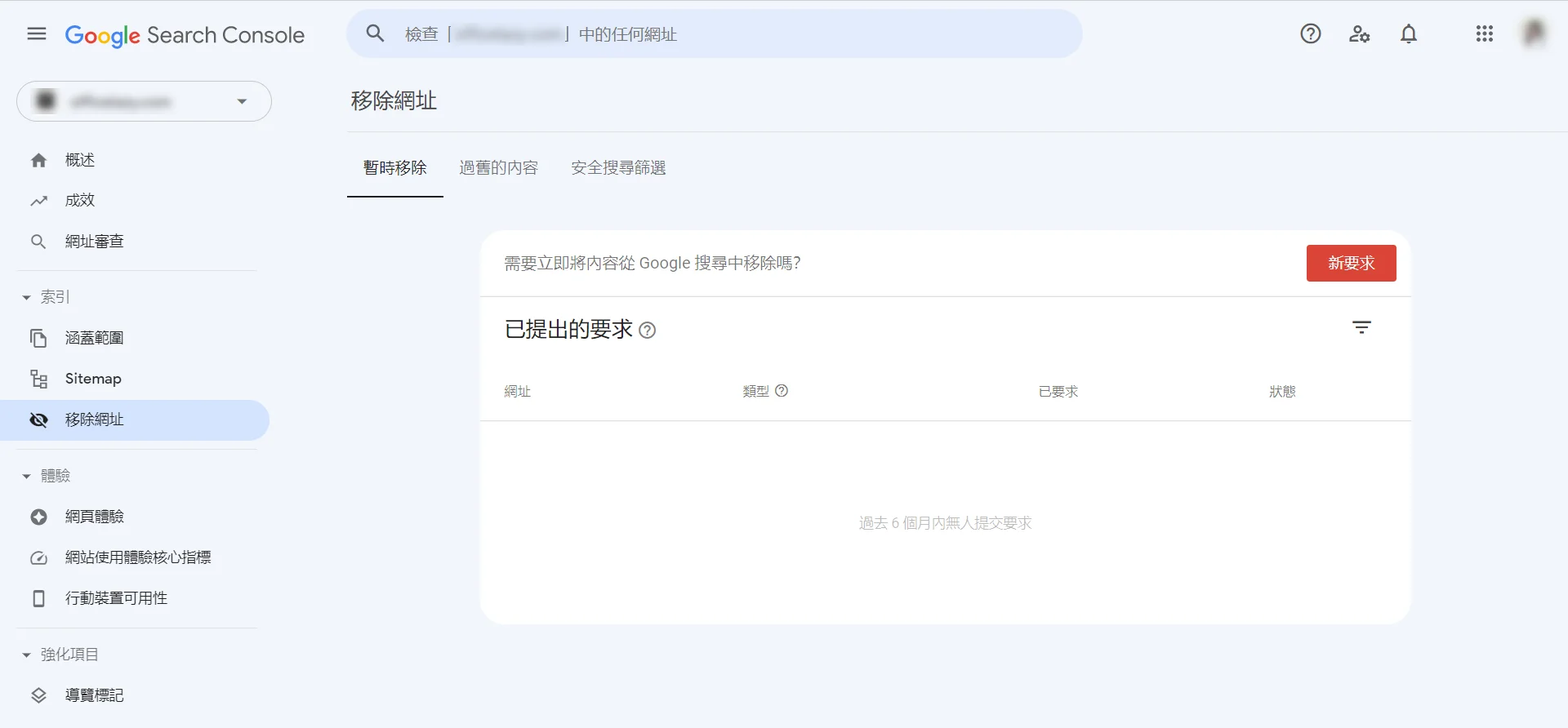Open the filter icon for submitted requests
This screenshot has width=1568, height=728.
tap(1361, 328)
